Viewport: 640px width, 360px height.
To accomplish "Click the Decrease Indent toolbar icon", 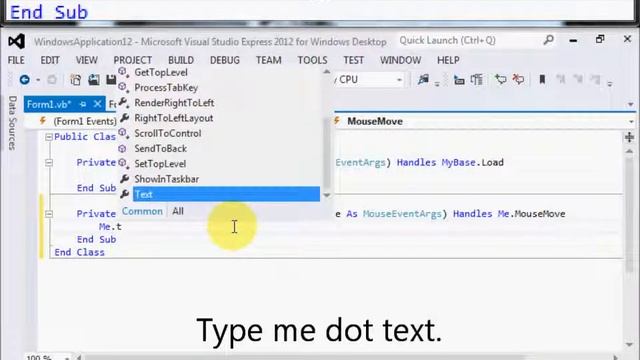I will 459,80.
